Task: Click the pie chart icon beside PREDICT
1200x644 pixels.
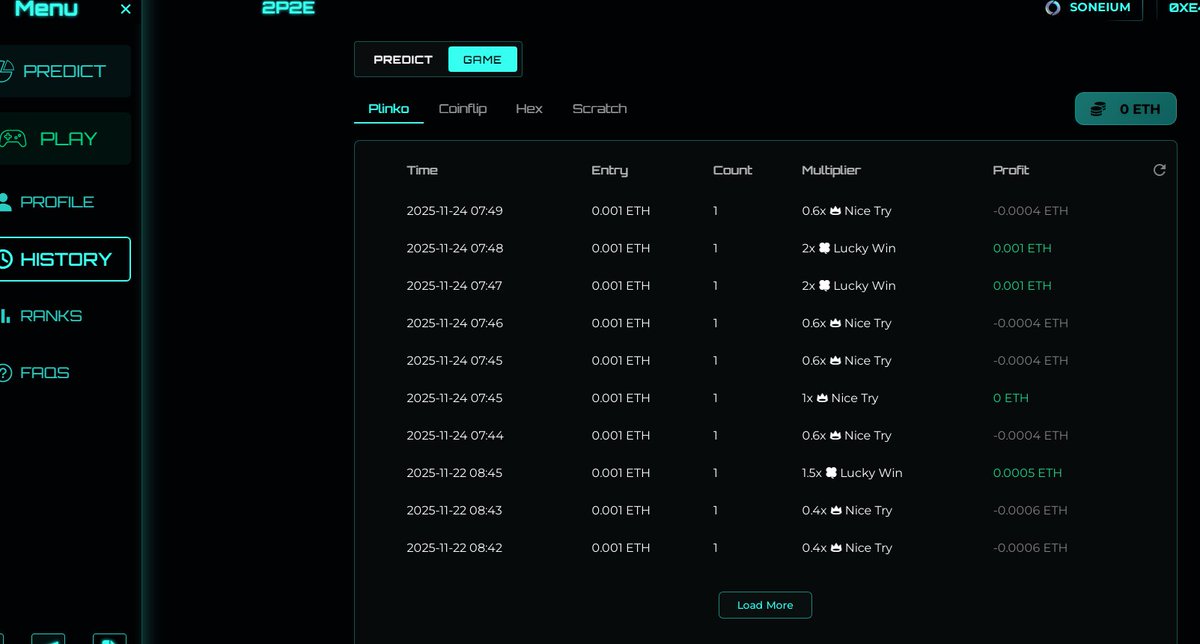Action: [5, 71]
